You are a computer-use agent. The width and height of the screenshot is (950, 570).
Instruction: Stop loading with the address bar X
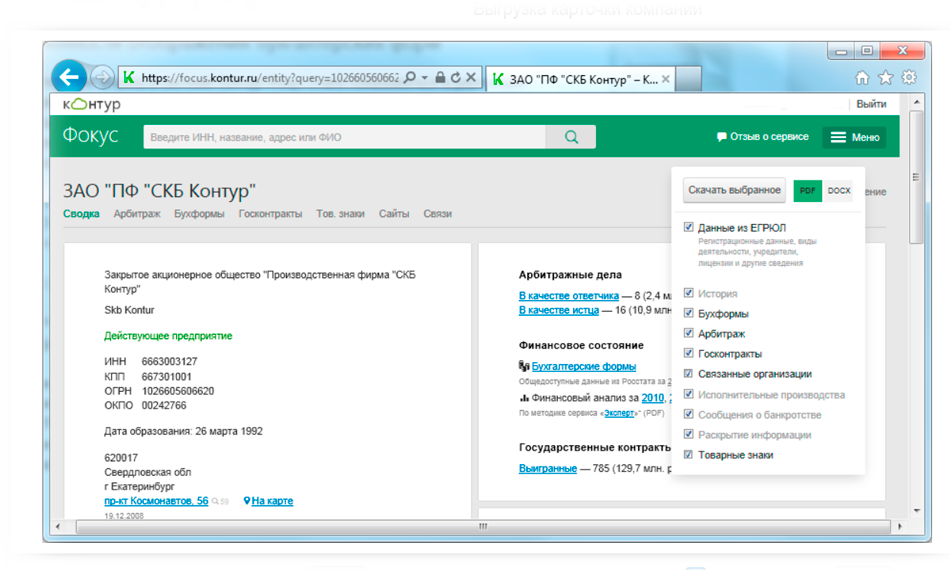[471, 78]
